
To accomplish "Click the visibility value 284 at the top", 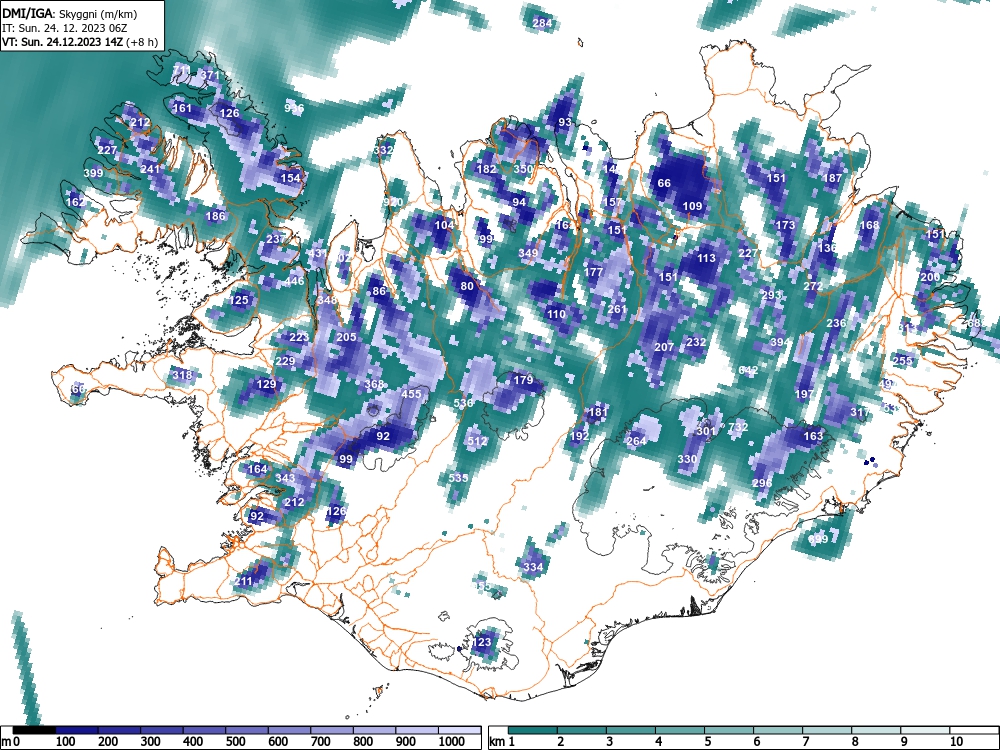I will (541, 24).
